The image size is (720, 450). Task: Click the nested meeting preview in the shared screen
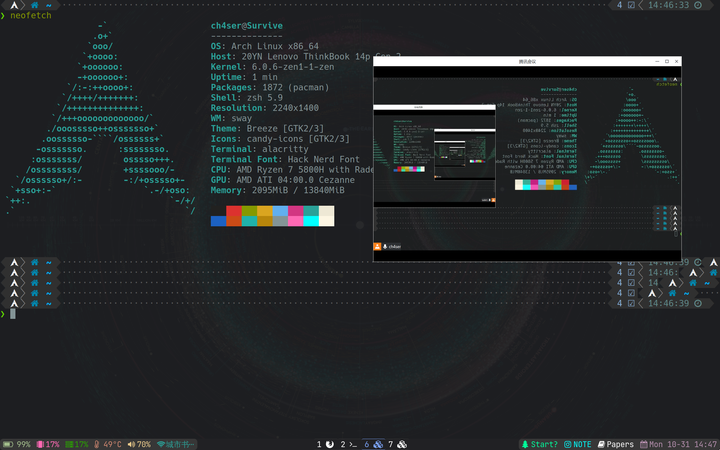point(434,156)
